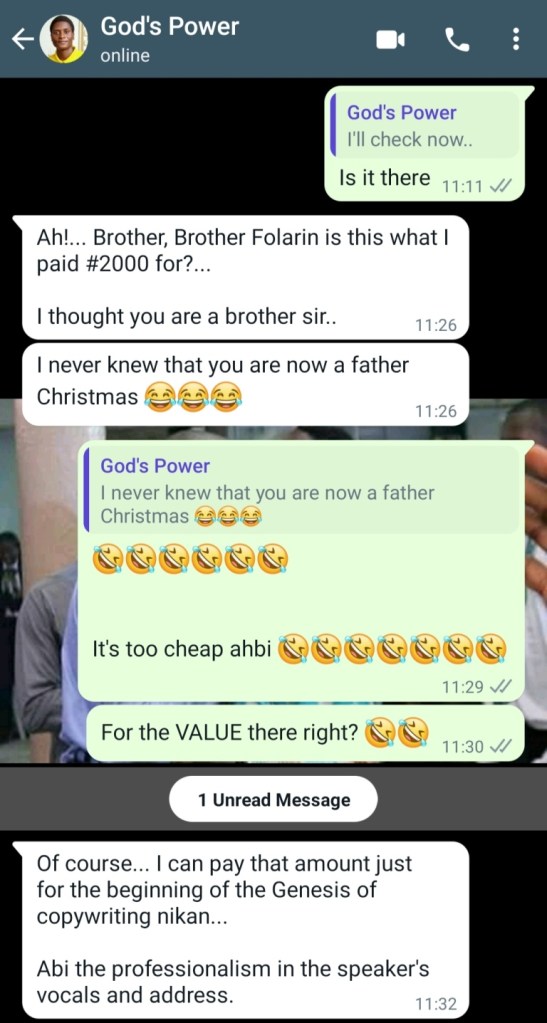Tap the read ticks beside 11:30
This screenshot has height=1023, width=547.
pyautogui.click(x=498, y=746)
